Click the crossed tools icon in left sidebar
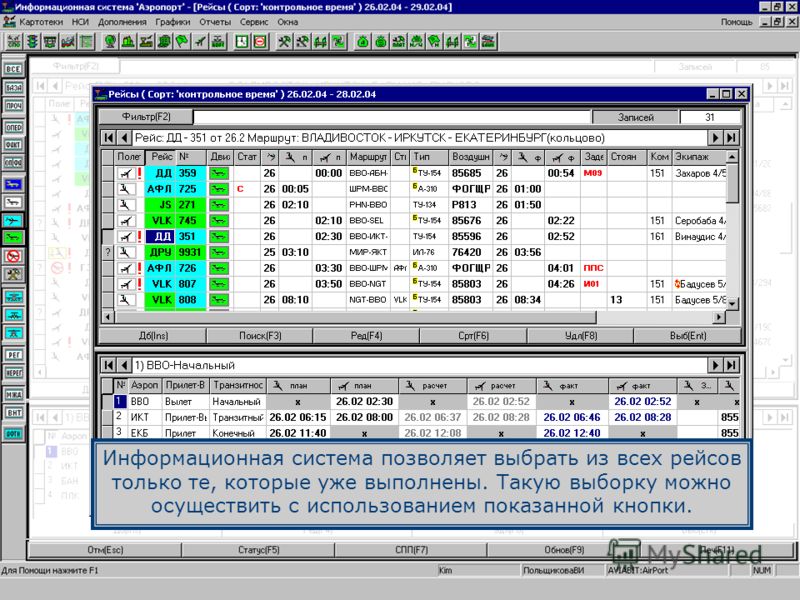This screenshot has height=600, width=800. [13, 274]
